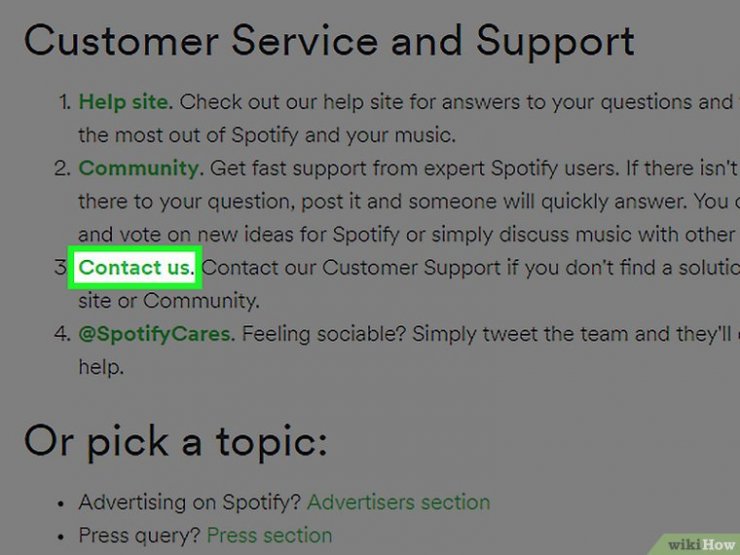Open the Advertisers section link
This screenshot has height=555, width=740.
[398, 502]
